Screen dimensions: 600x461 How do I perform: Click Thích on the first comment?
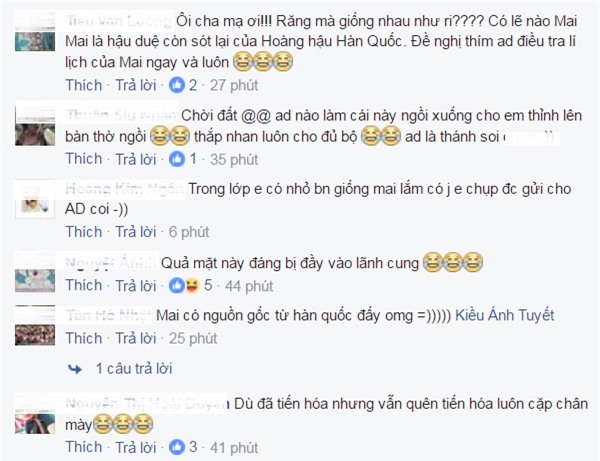coord(84,85)
